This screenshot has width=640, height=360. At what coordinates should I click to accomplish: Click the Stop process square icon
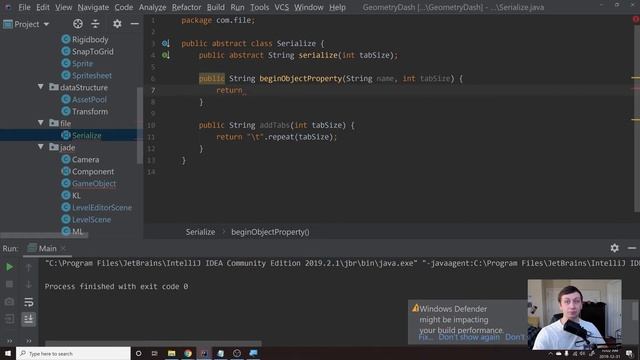[9, 284]
